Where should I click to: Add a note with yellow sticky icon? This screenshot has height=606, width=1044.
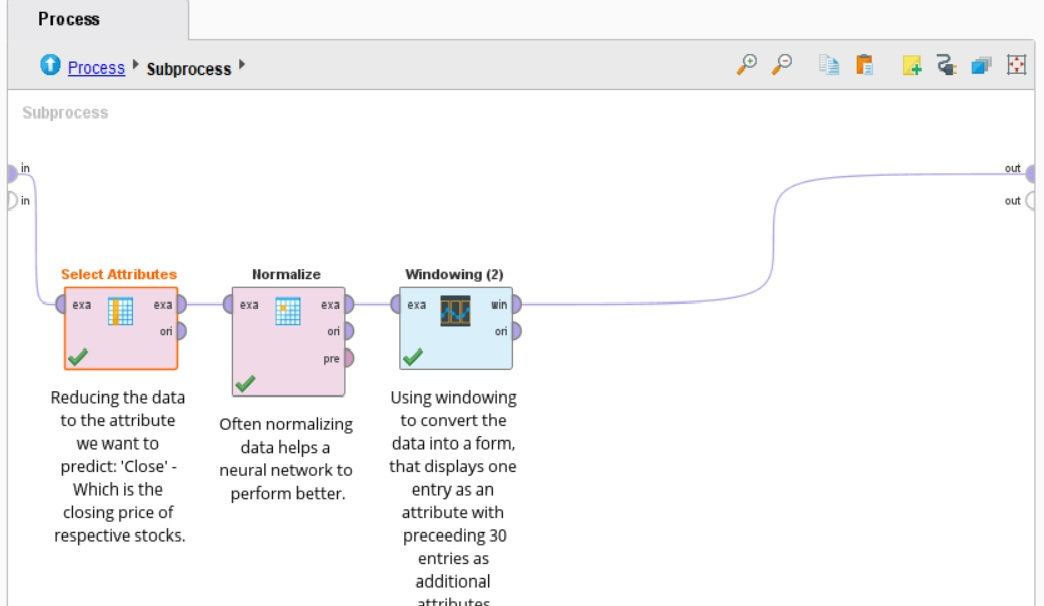[x=912, y=65]
